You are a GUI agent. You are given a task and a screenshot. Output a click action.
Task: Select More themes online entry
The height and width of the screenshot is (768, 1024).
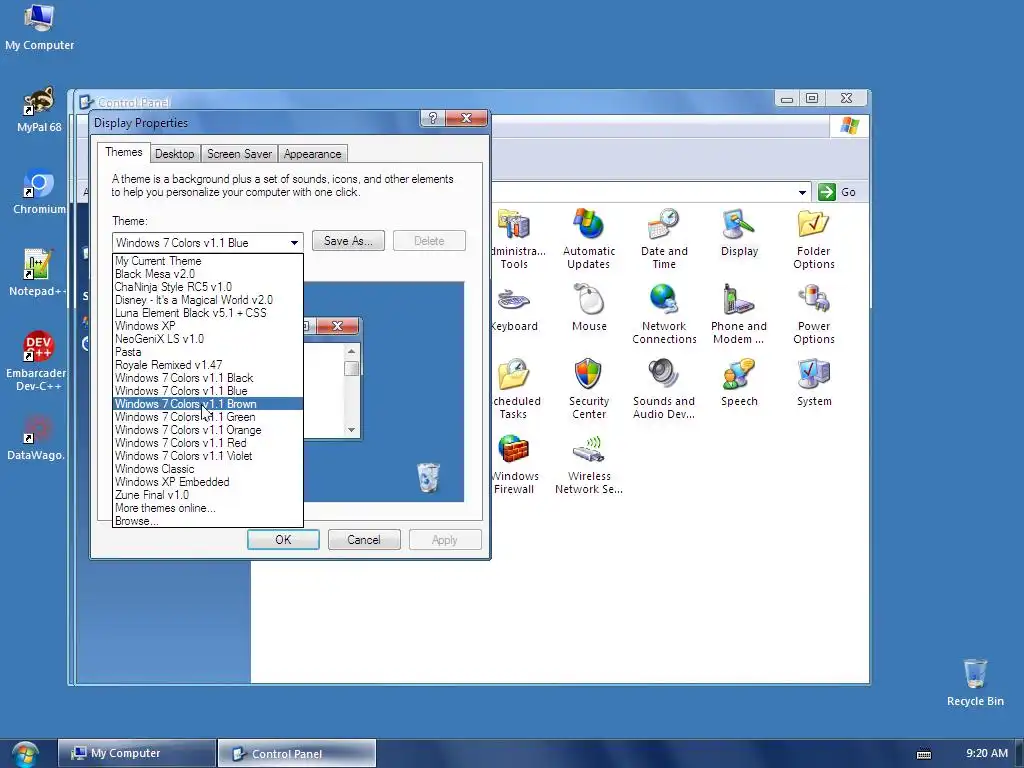[x=208, y=508]
